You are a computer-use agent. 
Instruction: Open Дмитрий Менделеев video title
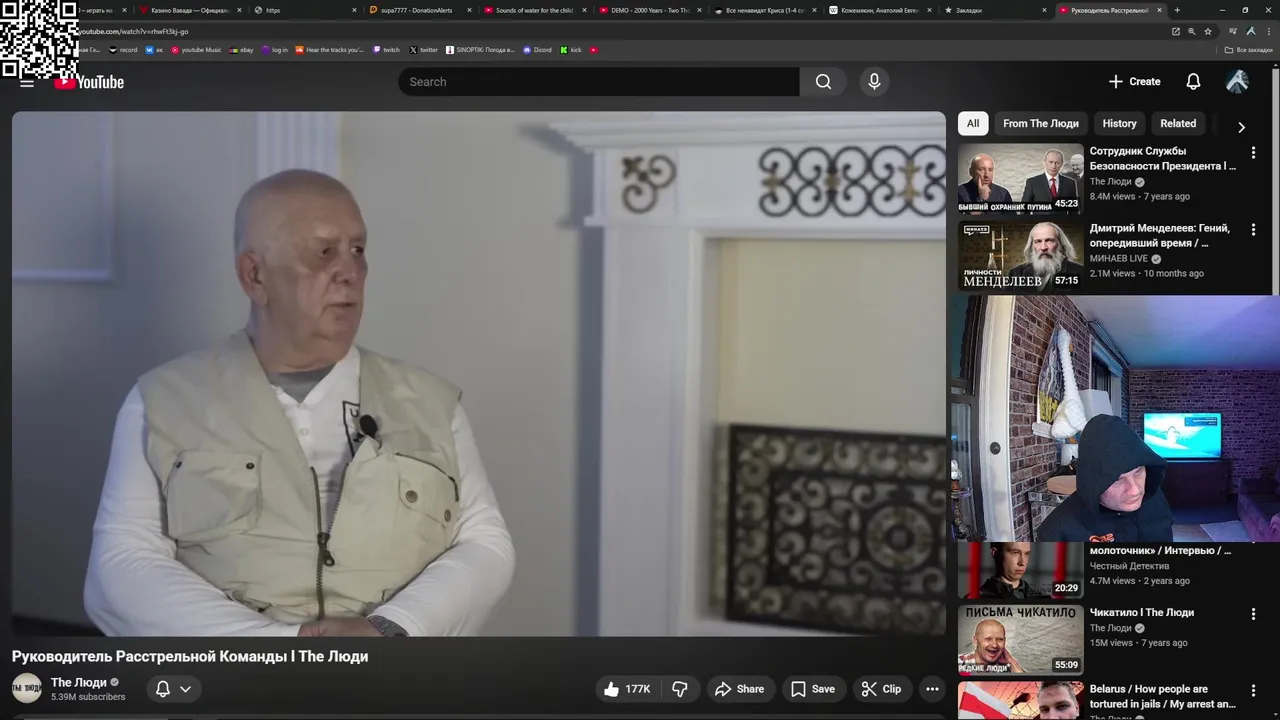[x=1160, y=235]
